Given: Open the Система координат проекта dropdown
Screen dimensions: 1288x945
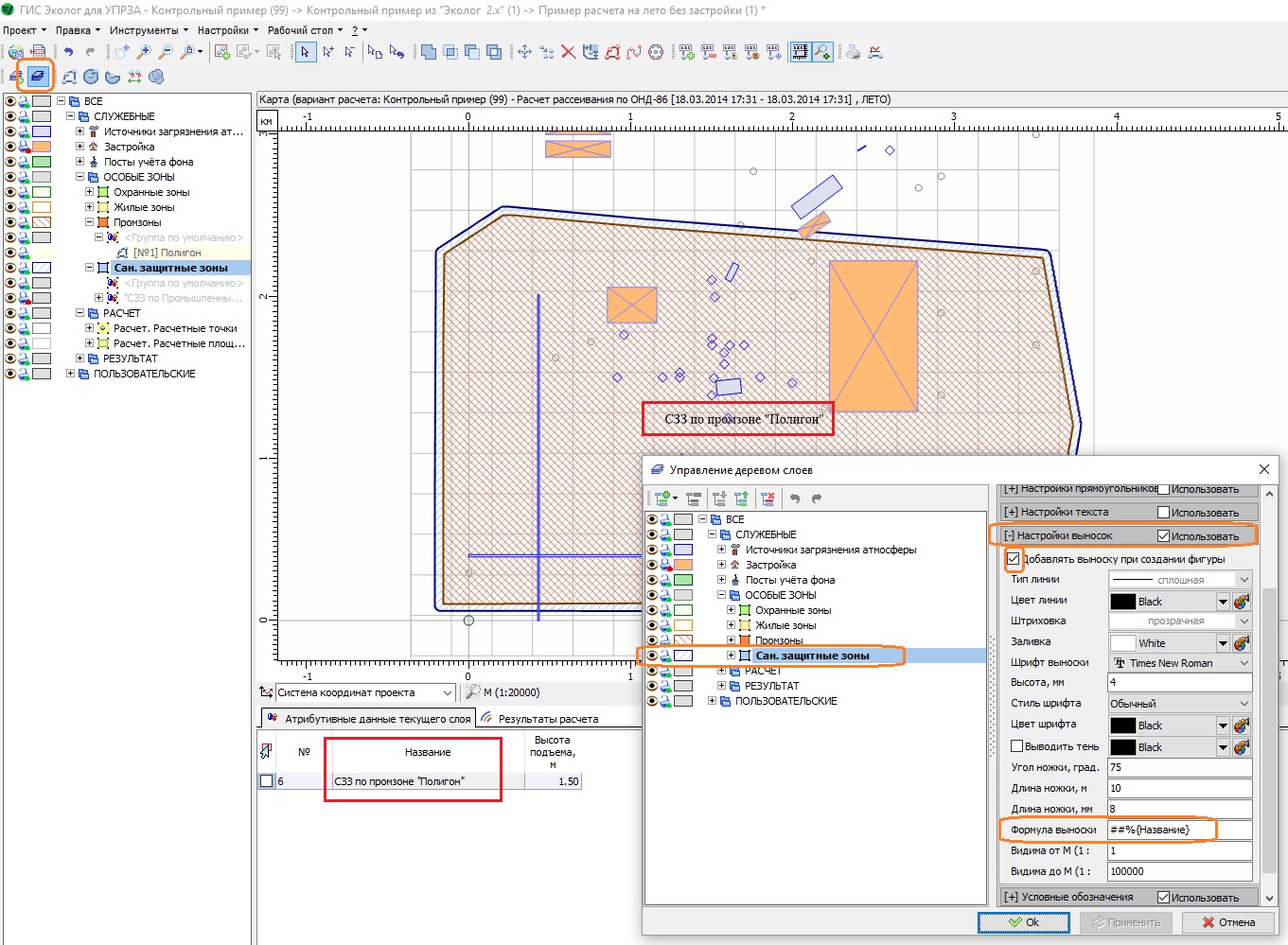Looking at the screenshot, I should [448, 692].
